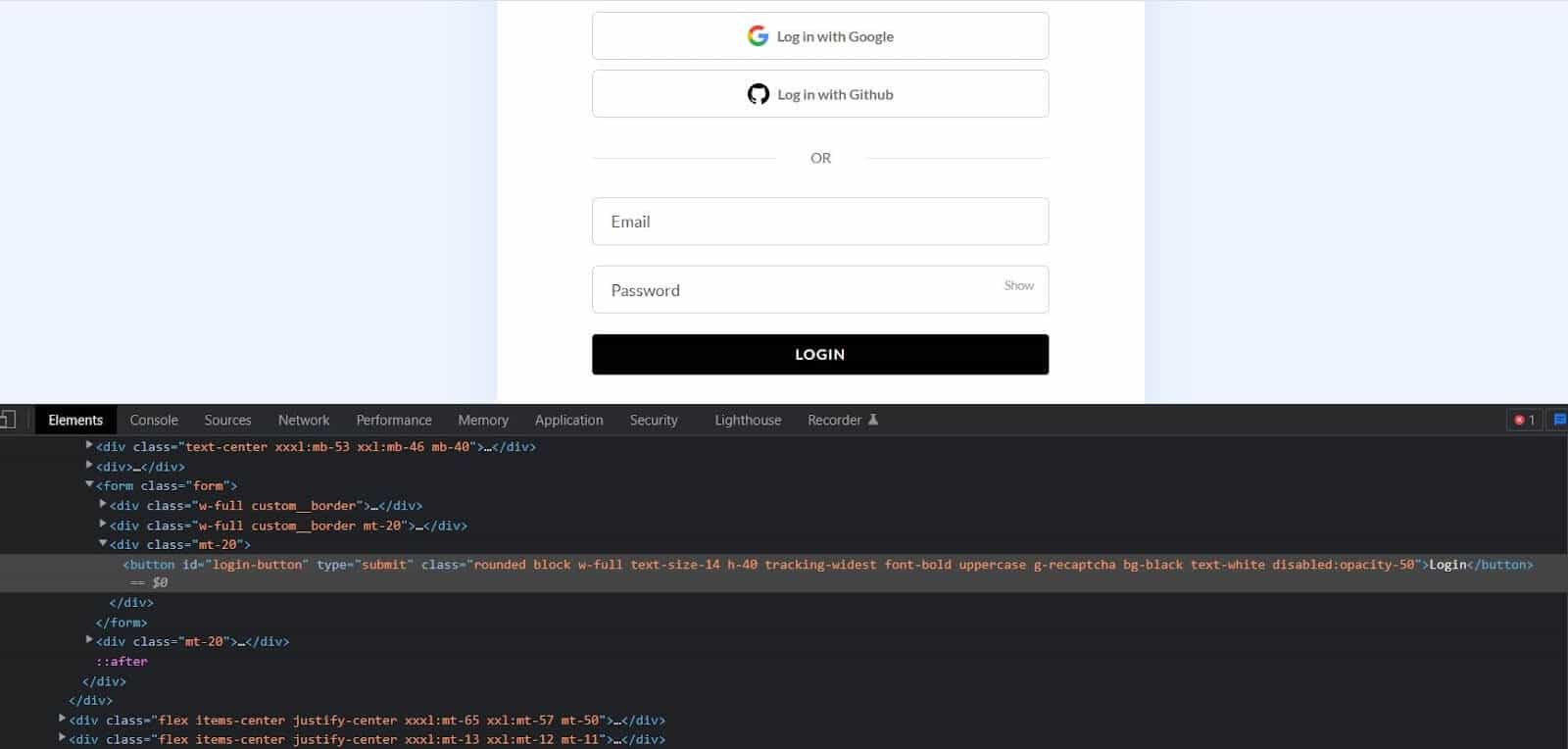Show the password text
The width and height of the screenshot is (1568, 749).
coord(1018,285)
